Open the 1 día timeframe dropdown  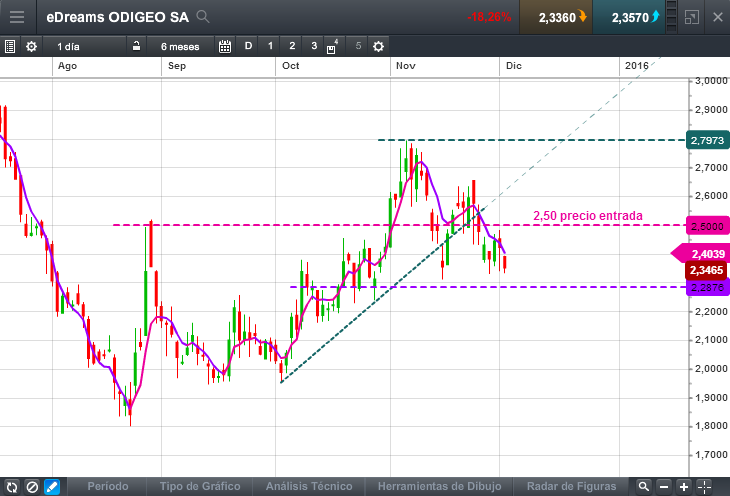84,47
